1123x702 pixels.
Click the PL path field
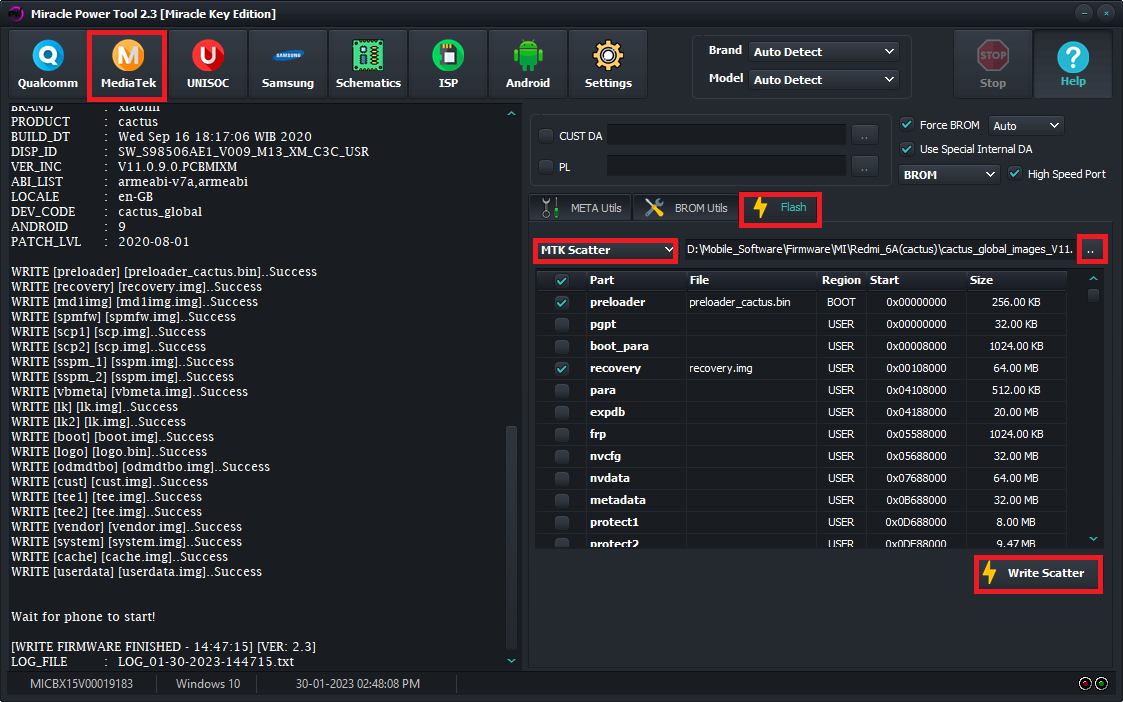[726, 166]
